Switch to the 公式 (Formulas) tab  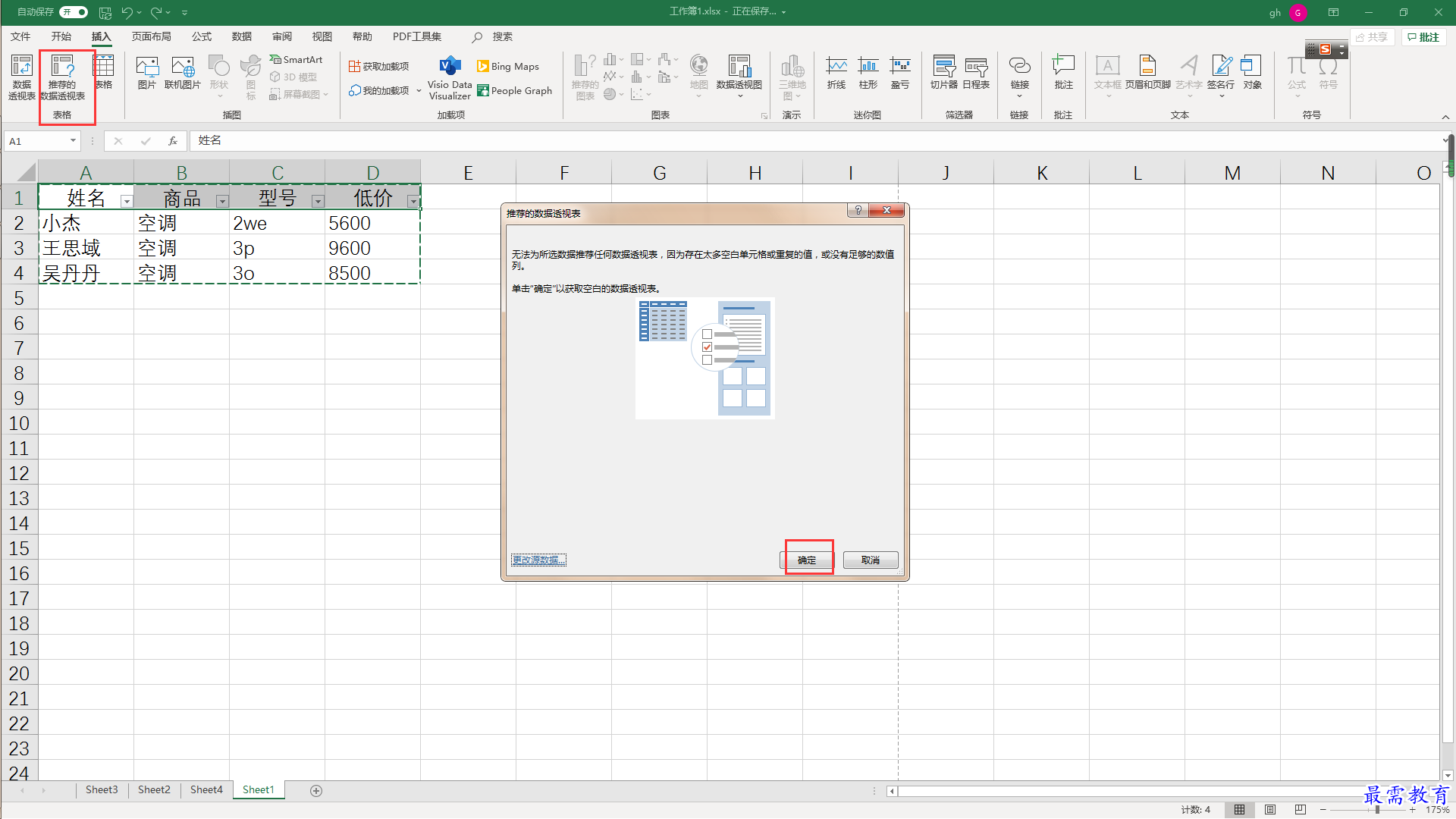pos(201,36)
